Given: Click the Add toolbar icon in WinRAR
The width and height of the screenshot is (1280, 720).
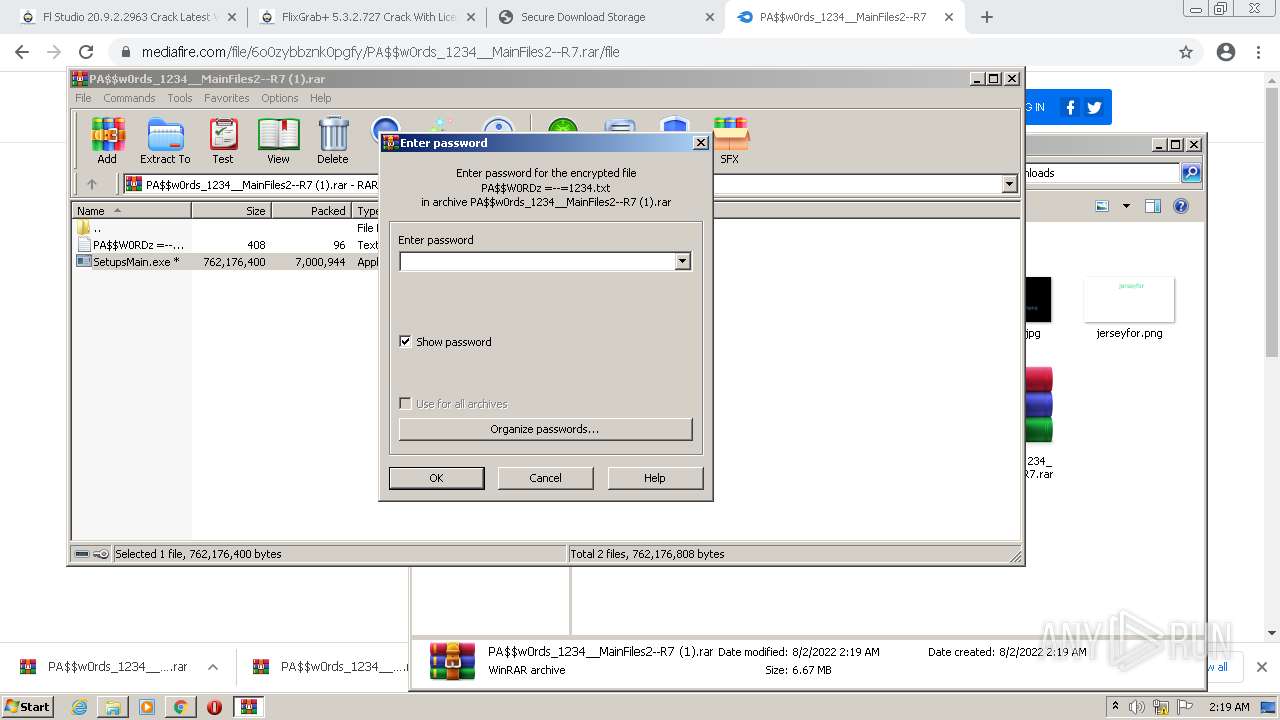Looking at the screenshot, I should tap(107, 141).
